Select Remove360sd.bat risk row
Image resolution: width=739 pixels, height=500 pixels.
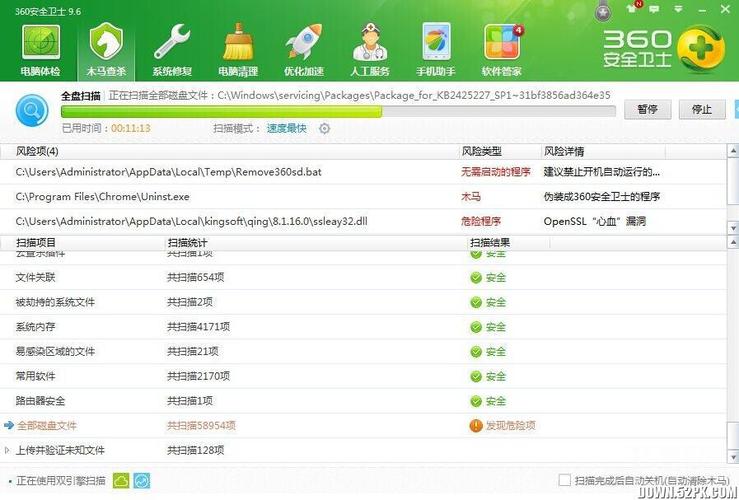point(363,172)
